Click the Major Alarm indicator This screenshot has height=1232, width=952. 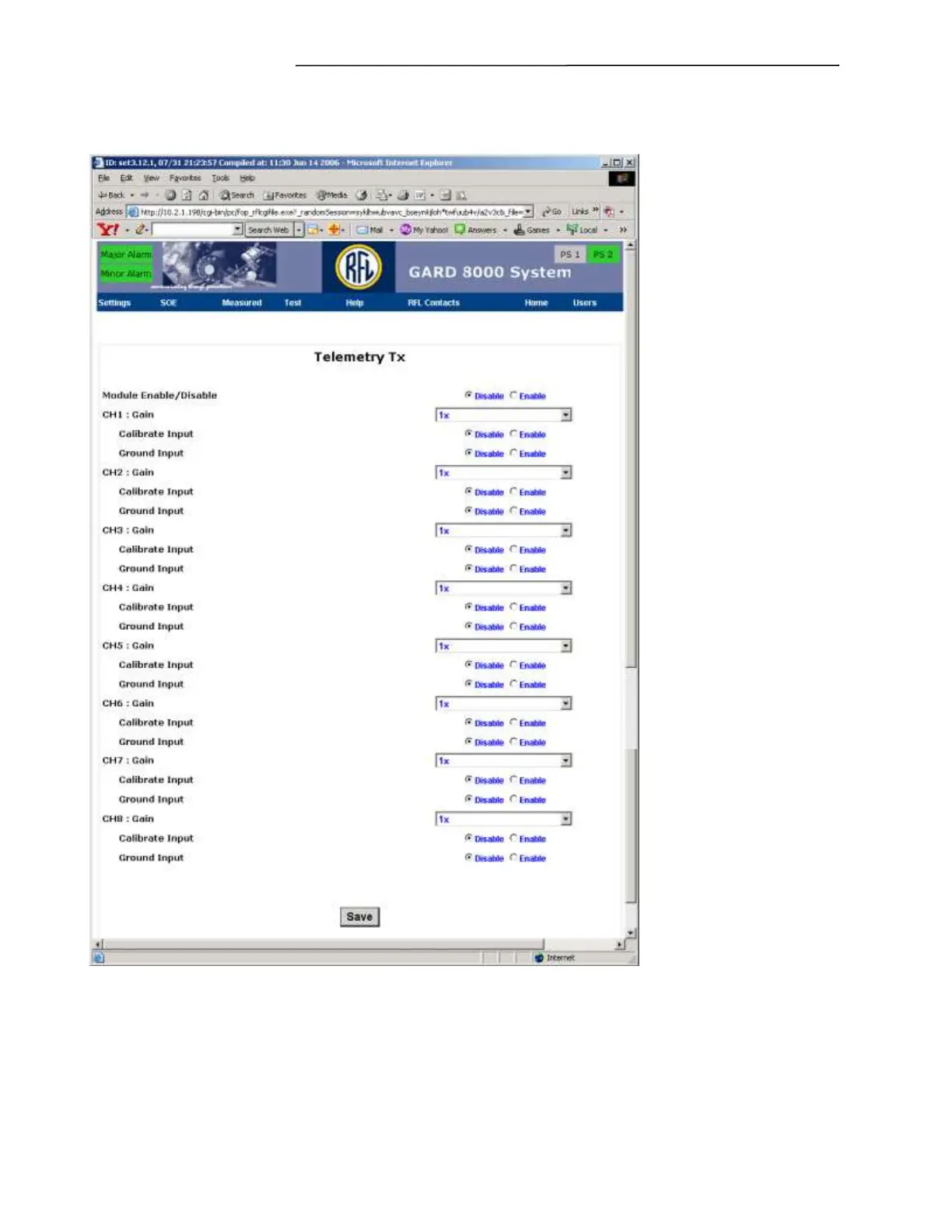tap(125, 254)
